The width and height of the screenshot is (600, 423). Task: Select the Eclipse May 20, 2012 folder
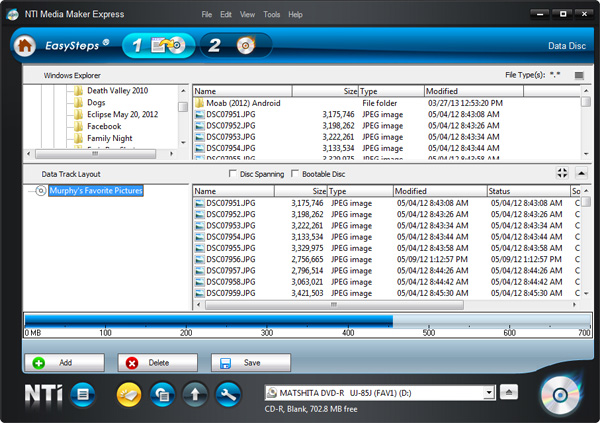coord(122,114)
